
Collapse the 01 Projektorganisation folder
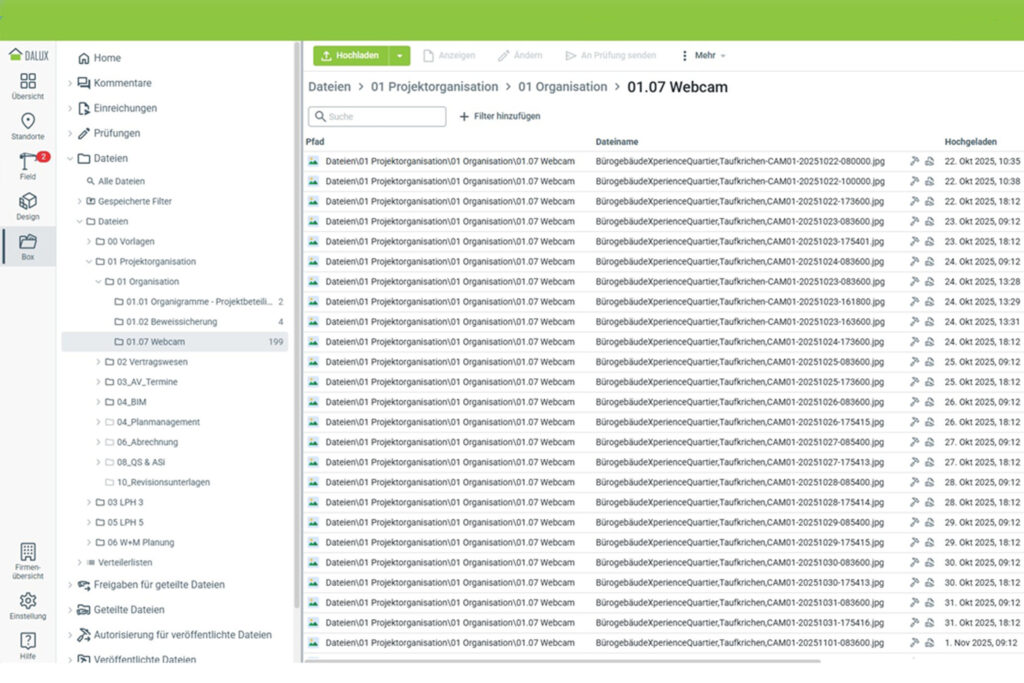[x=88, y=262]
